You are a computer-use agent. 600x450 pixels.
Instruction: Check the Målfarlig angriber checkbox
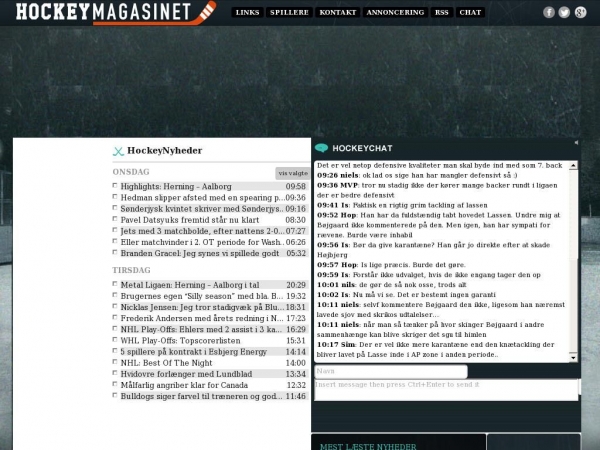tap(115, 384)
